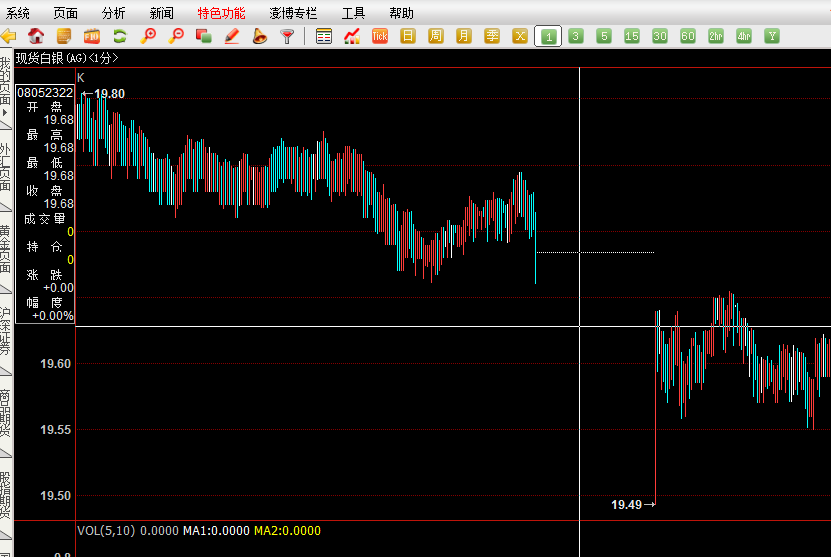
Task: Zoom in with the plus magnifier
Action: coord(148,36)
